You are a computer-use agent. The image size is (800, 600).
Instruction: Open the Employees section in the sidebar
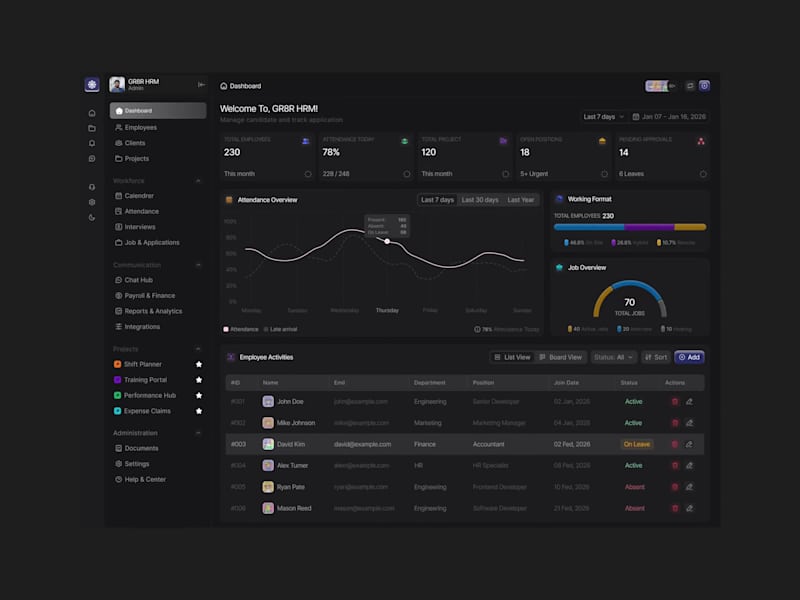click(x=138, y=127)
